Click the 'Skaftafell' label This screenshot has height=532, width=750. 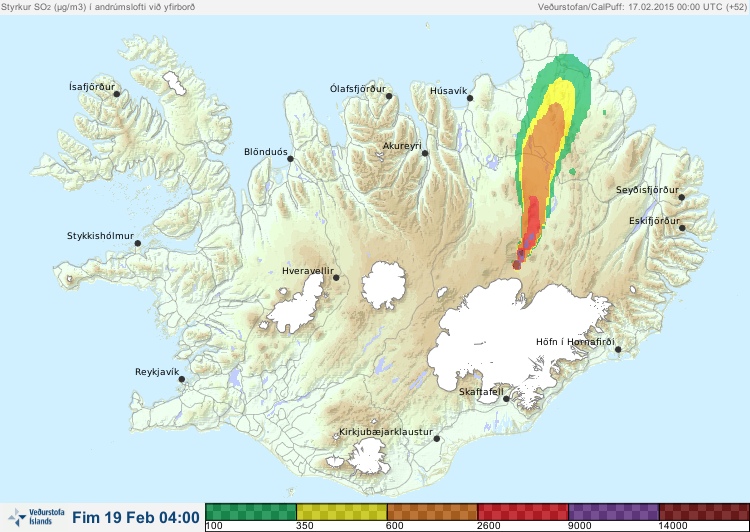pos(481,391)
